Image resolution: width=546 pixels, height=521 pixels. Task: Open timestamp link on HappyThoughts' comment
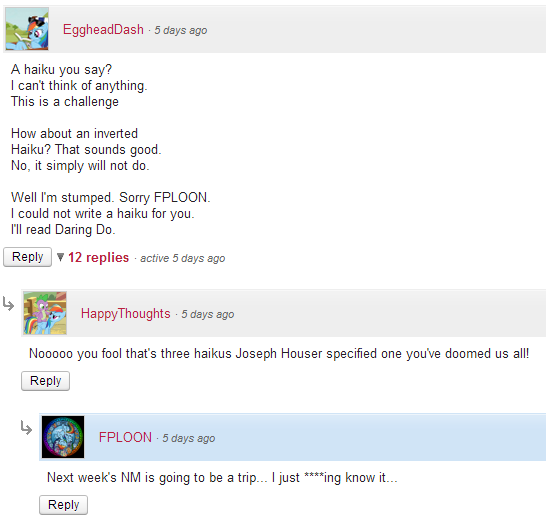(x=208, y=314)
